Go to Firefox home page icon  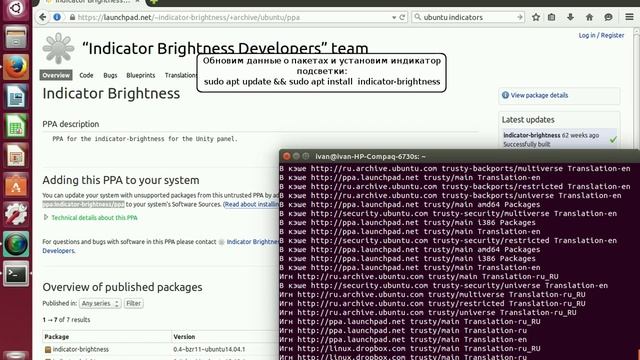[589, 17]
